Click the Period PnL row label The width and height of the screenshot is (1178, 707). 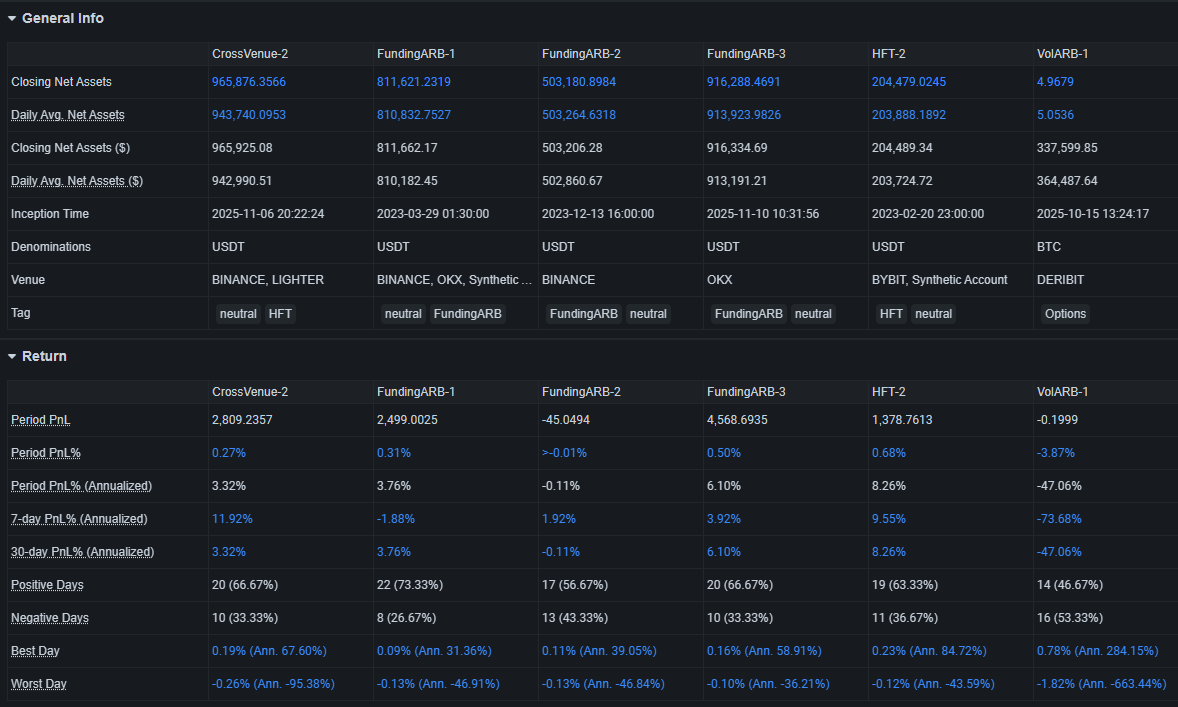pyautogui.click(x=41, y=420)
